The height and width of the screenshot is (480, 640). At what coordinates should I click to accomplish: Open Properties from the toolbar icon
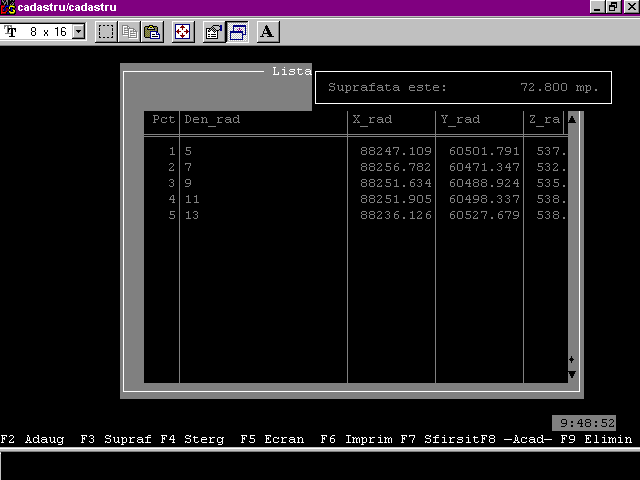tap(213, 32)
